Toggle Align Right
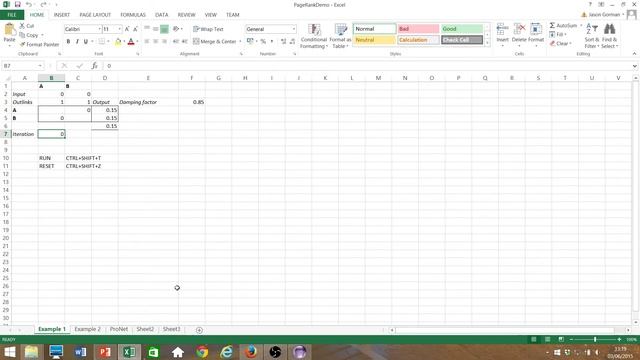 [x=164, y=41]
